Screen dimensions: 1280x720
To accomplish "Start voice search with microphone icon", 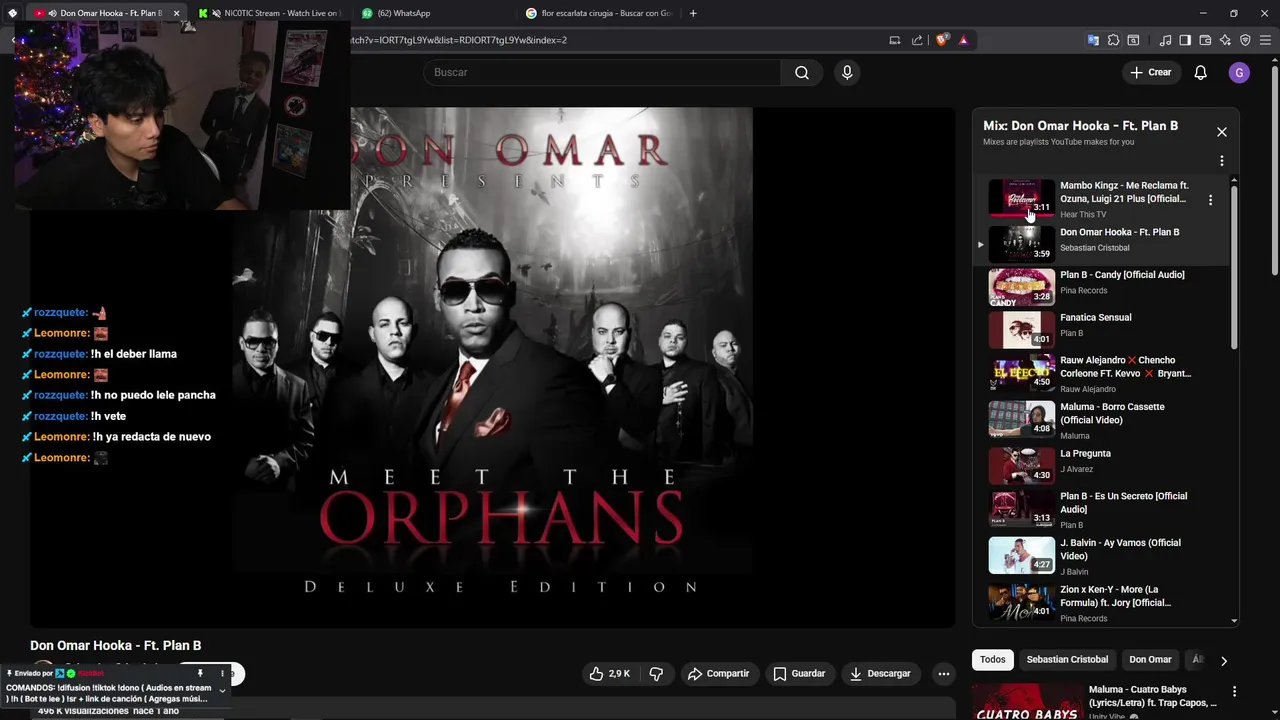I will tap(847, 72).
